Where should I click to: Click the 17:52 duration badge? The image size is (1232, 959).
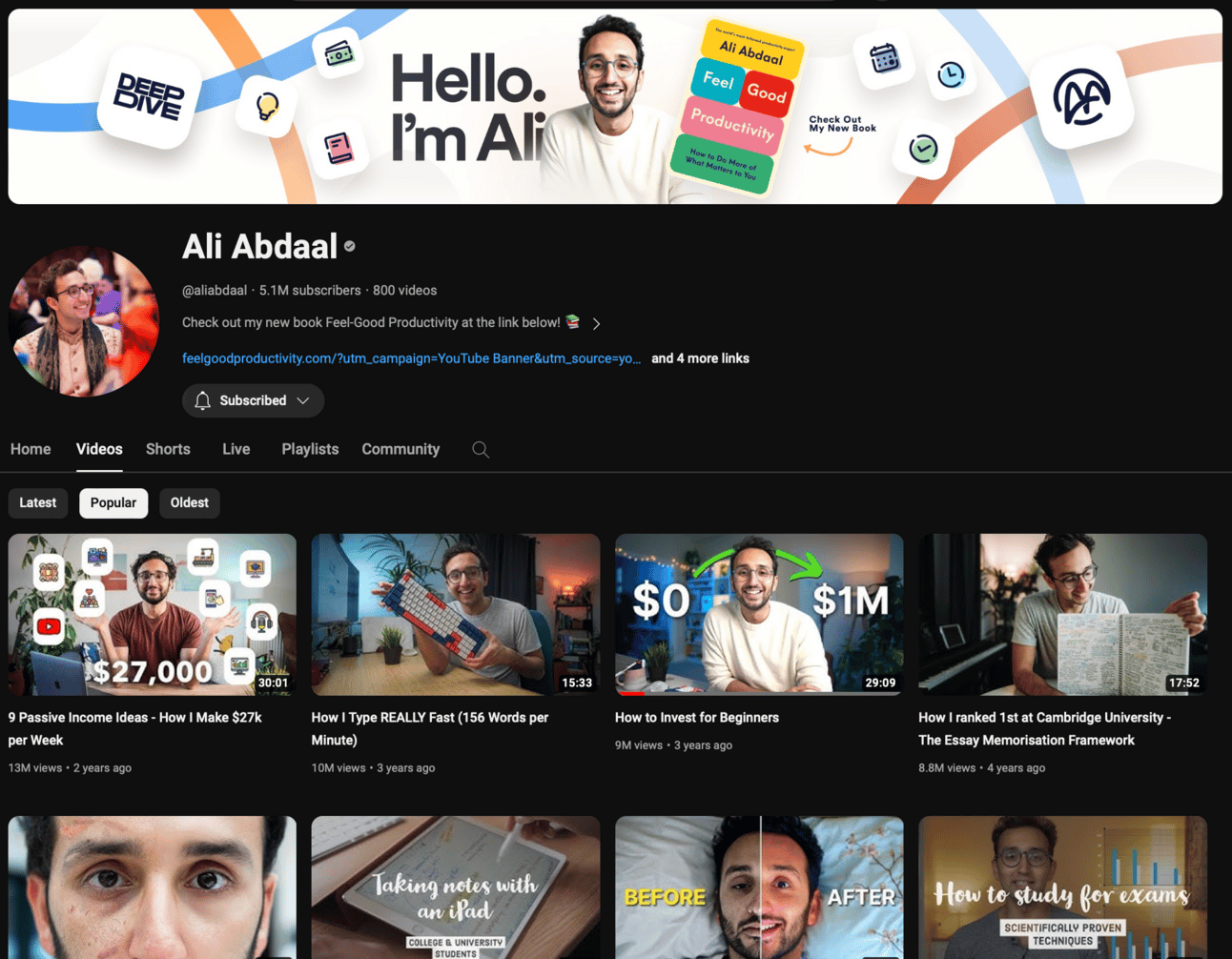pyautogui.click(x=1184, y=683)
